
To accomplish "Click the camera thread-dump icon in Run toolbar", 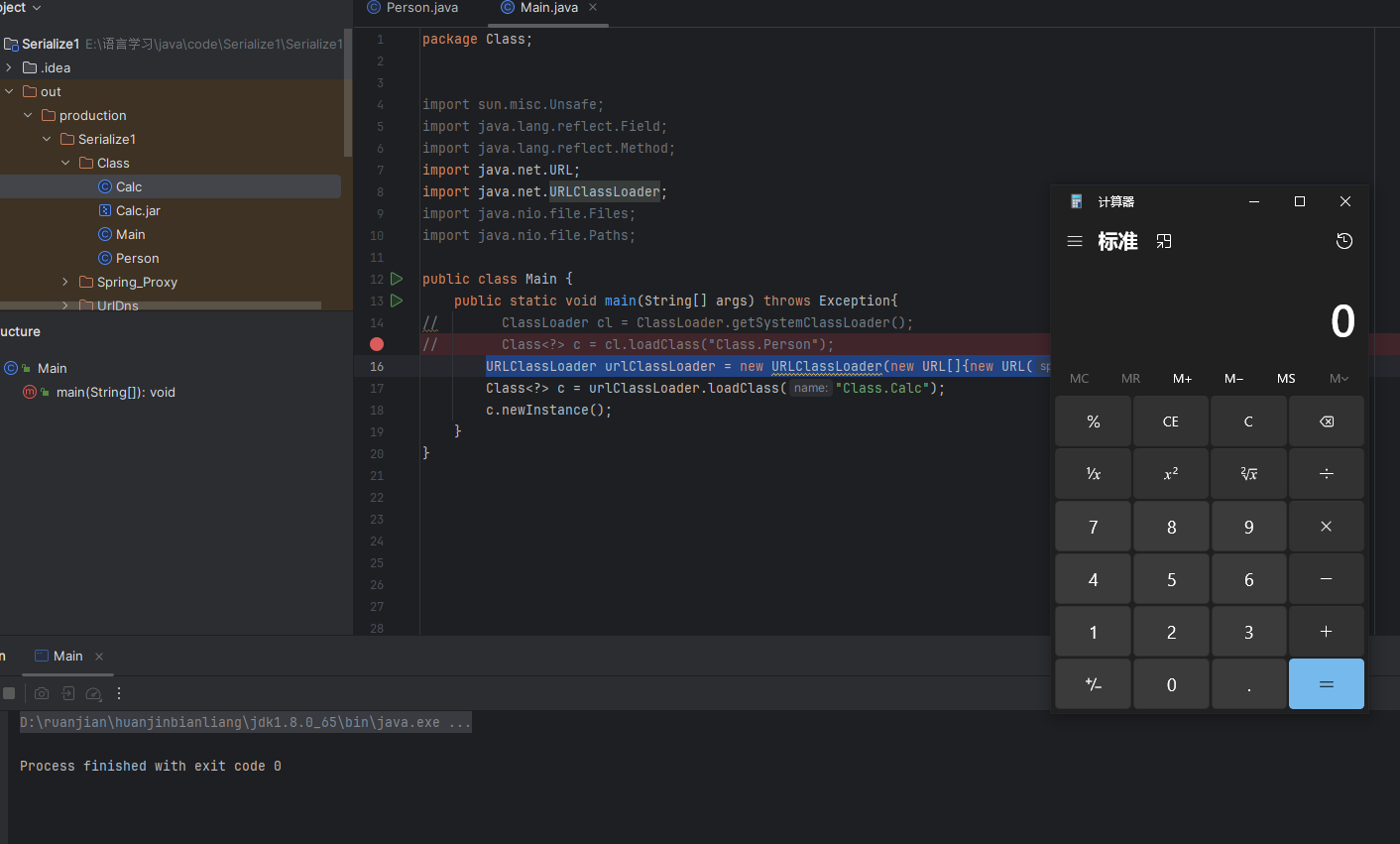I will pyautogui.click(x=42, y=693).
